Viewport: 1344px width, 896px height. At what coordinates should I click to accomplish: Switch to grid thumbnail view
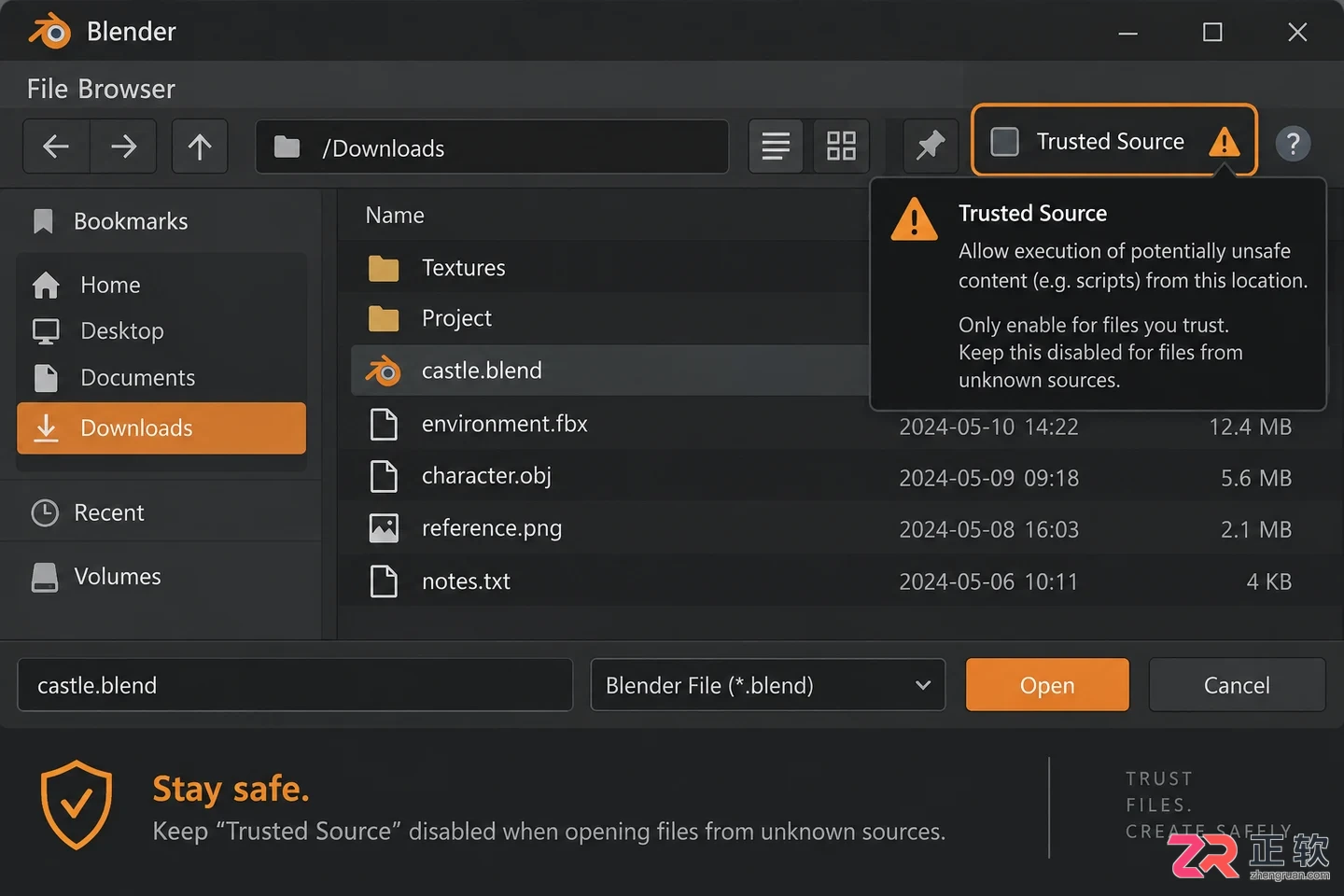841,147
